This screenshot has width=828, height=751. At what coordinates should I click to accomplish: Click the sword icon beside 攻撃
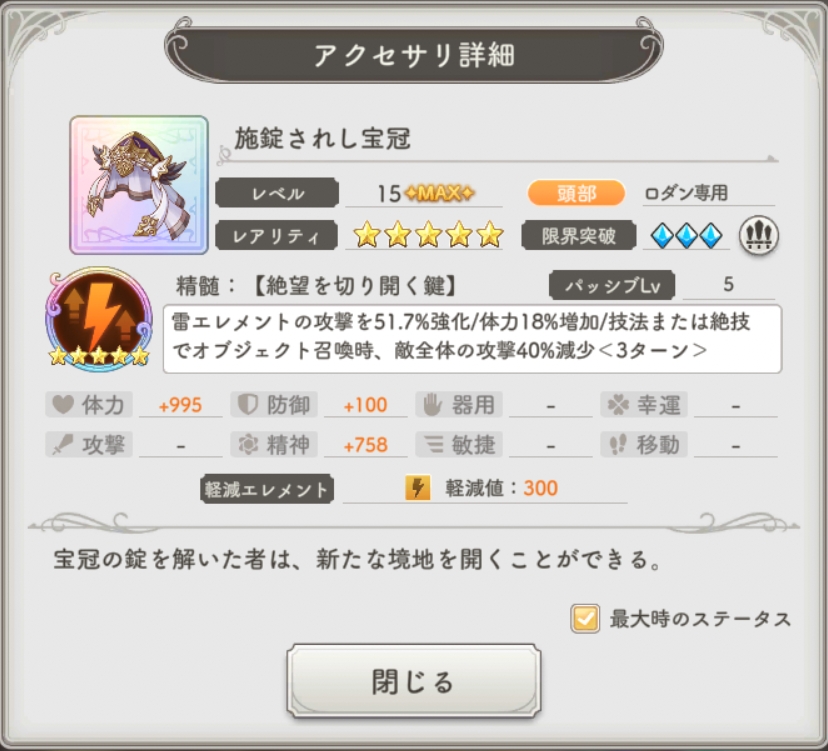point(63,445)
